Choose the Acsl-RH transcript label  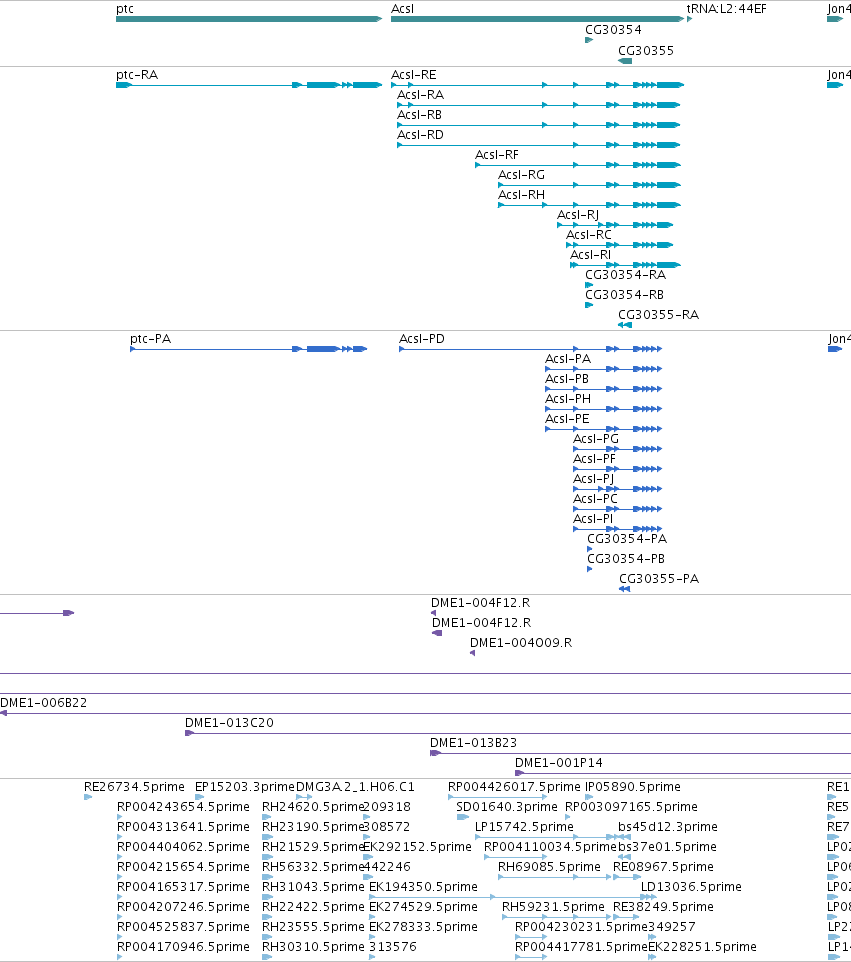[x=521, y=194]
